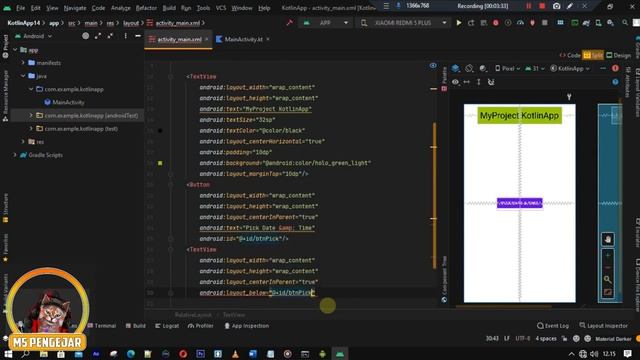Switch editor to Split view mode
This screenshot has height=360, width=640.
[593, 55]
